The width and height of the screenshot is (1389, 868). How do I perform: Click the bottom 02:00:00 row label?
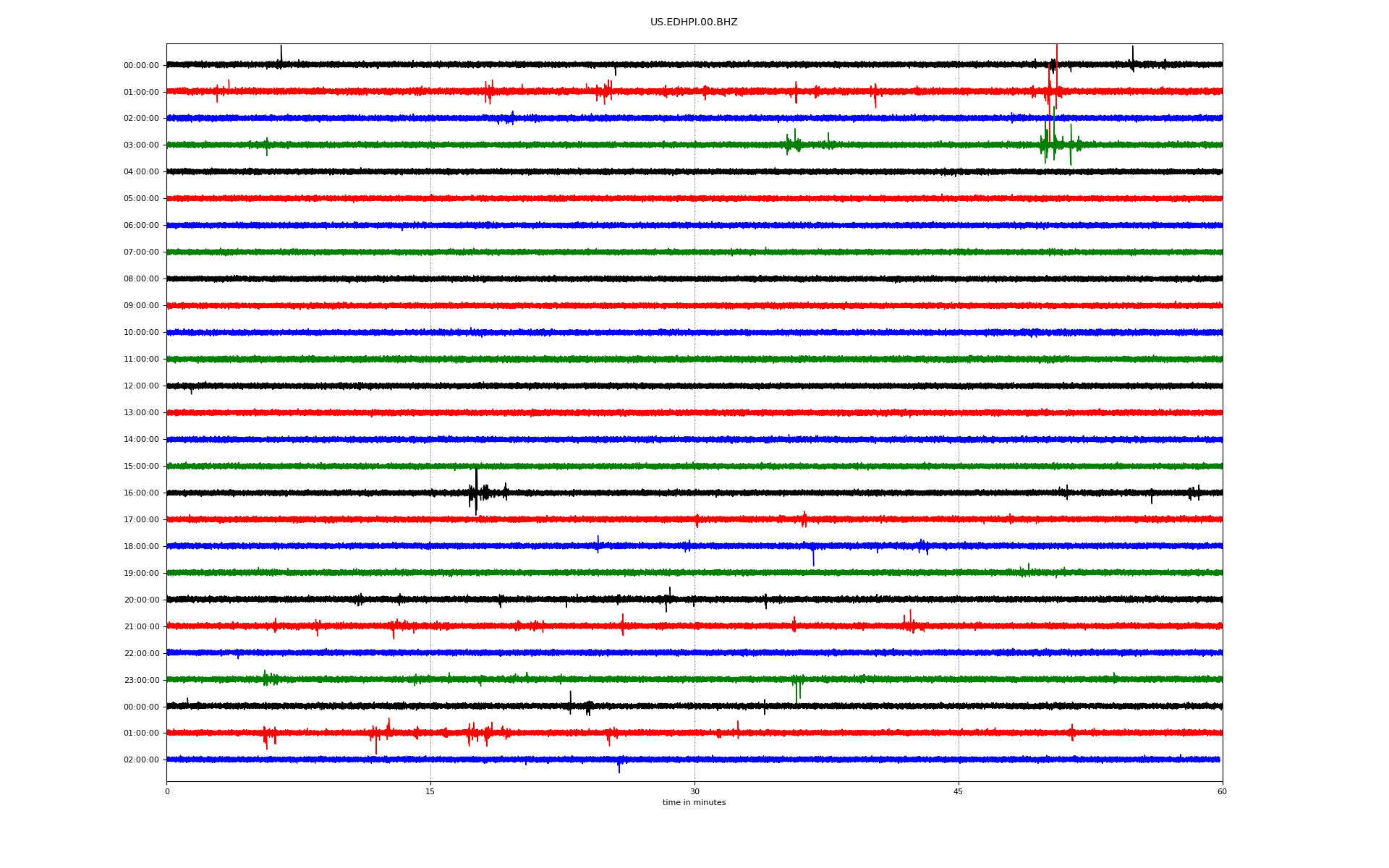point(141,760)
